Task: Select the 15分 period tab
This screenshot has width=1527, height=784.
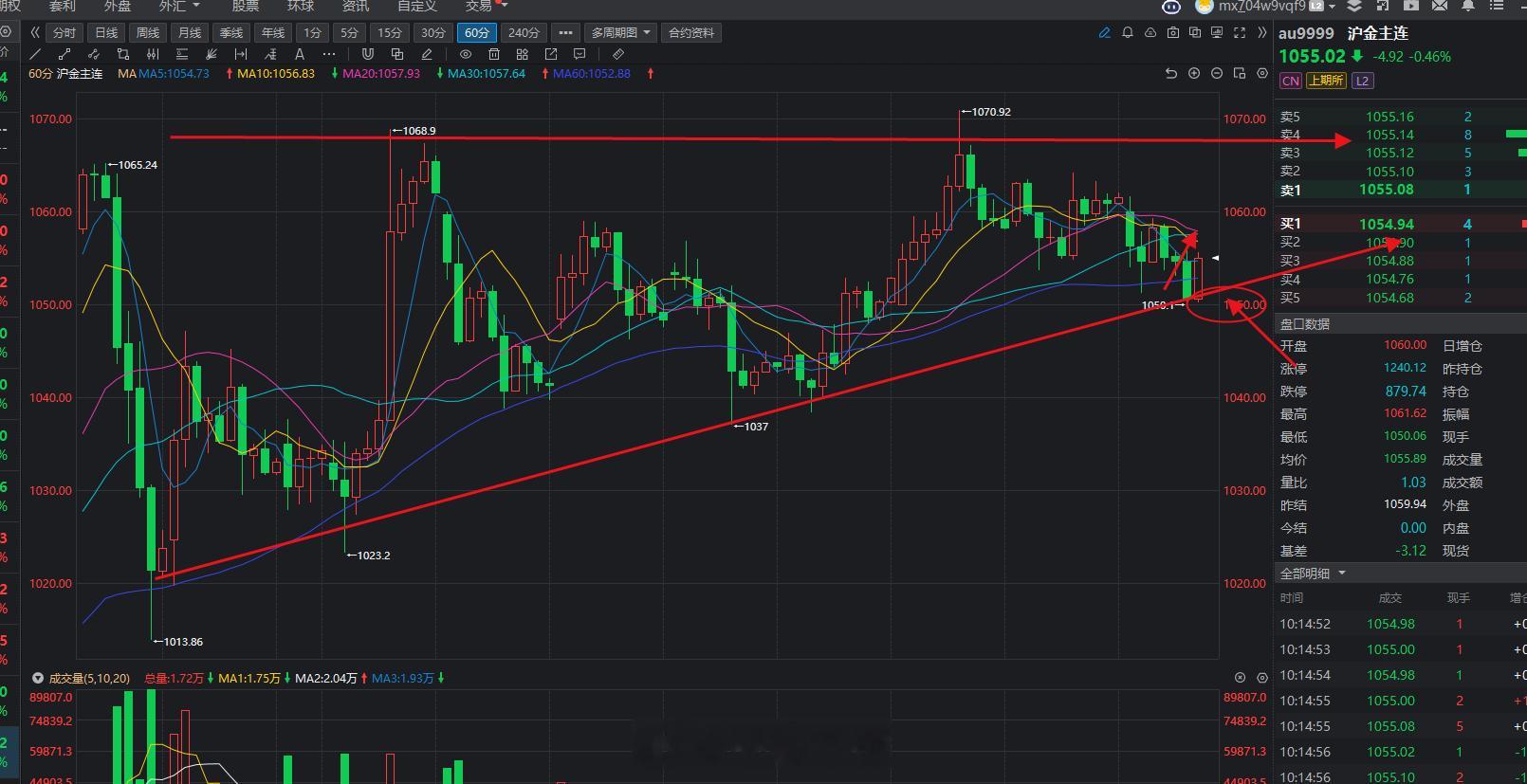Action: pyautogui.click(x=390, y=32)
